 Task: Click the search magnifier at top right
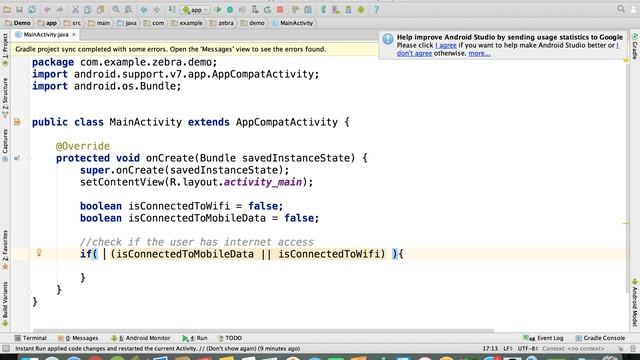pyautogui.click(x=621, y=9)
